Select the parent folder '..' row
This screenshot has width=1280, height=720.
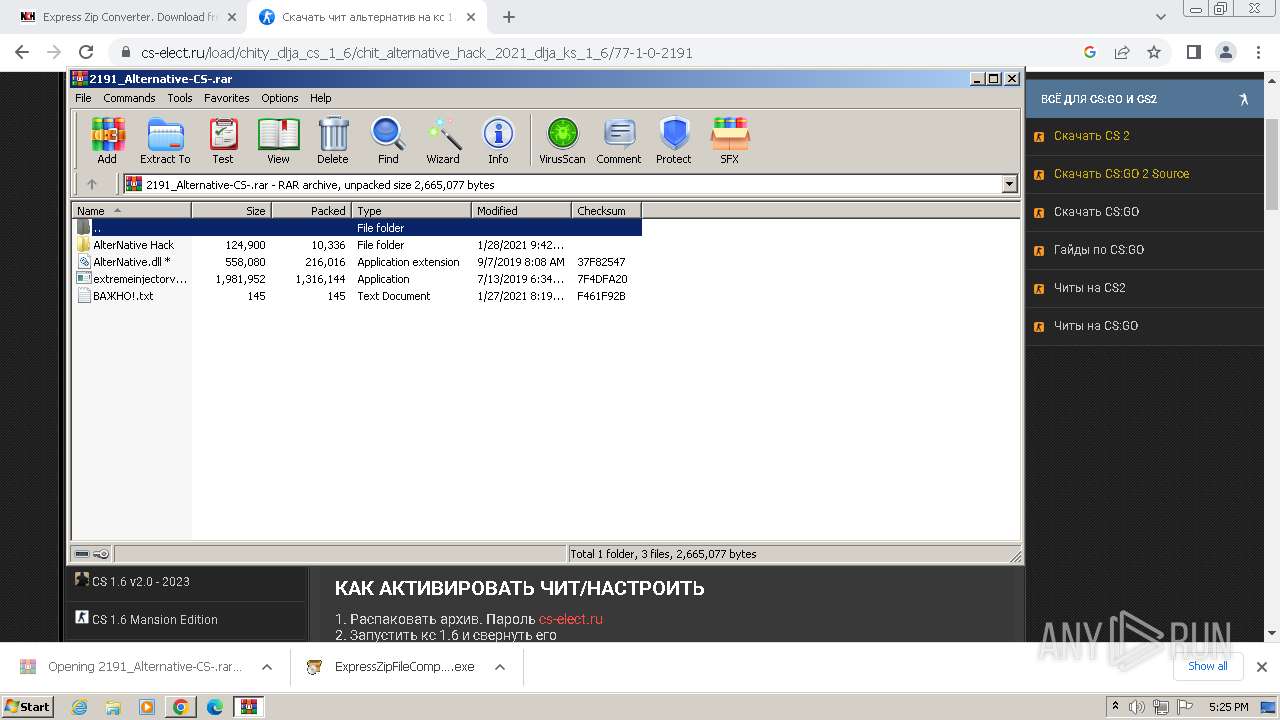357,228
